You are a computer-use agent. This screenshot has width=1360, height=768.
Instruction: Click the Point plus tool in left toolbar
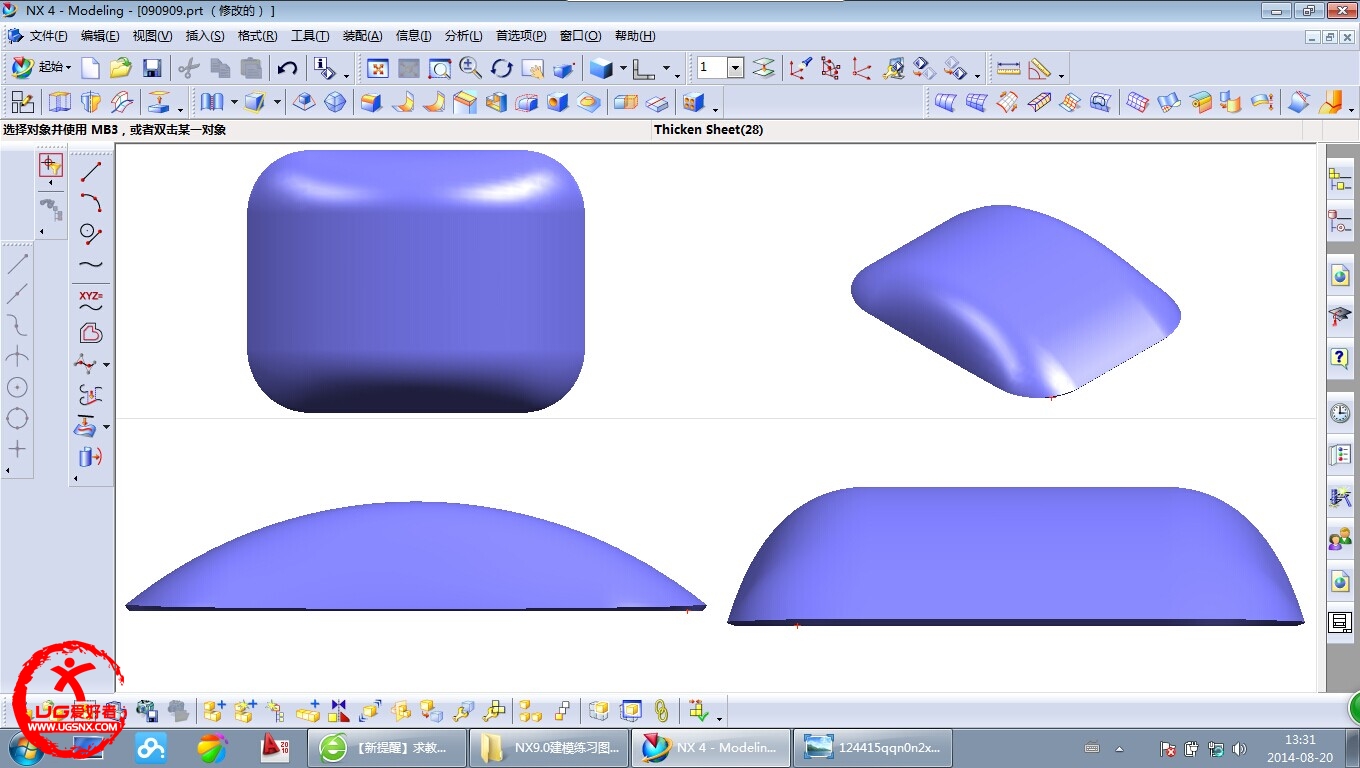point(17,449)
